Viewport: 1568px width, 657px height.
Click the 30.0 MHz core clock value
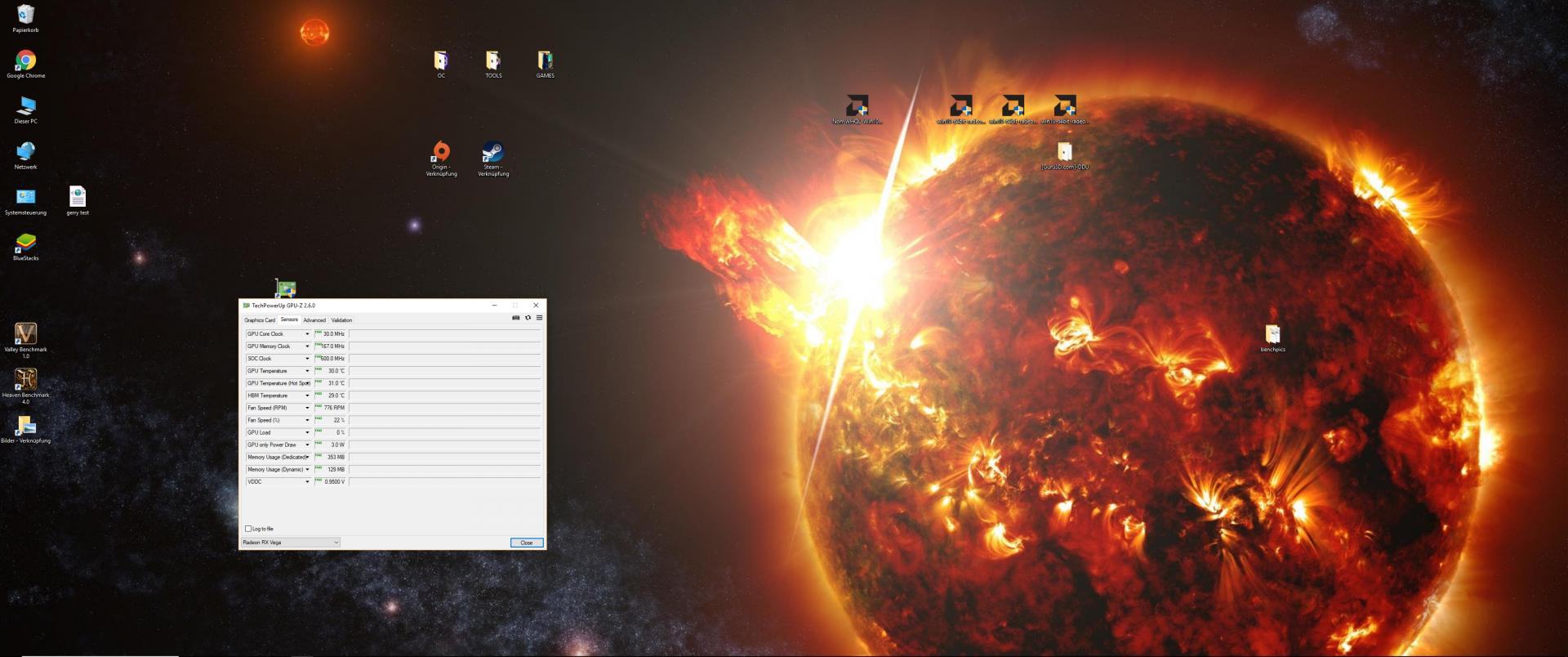(x=333, y=334)
